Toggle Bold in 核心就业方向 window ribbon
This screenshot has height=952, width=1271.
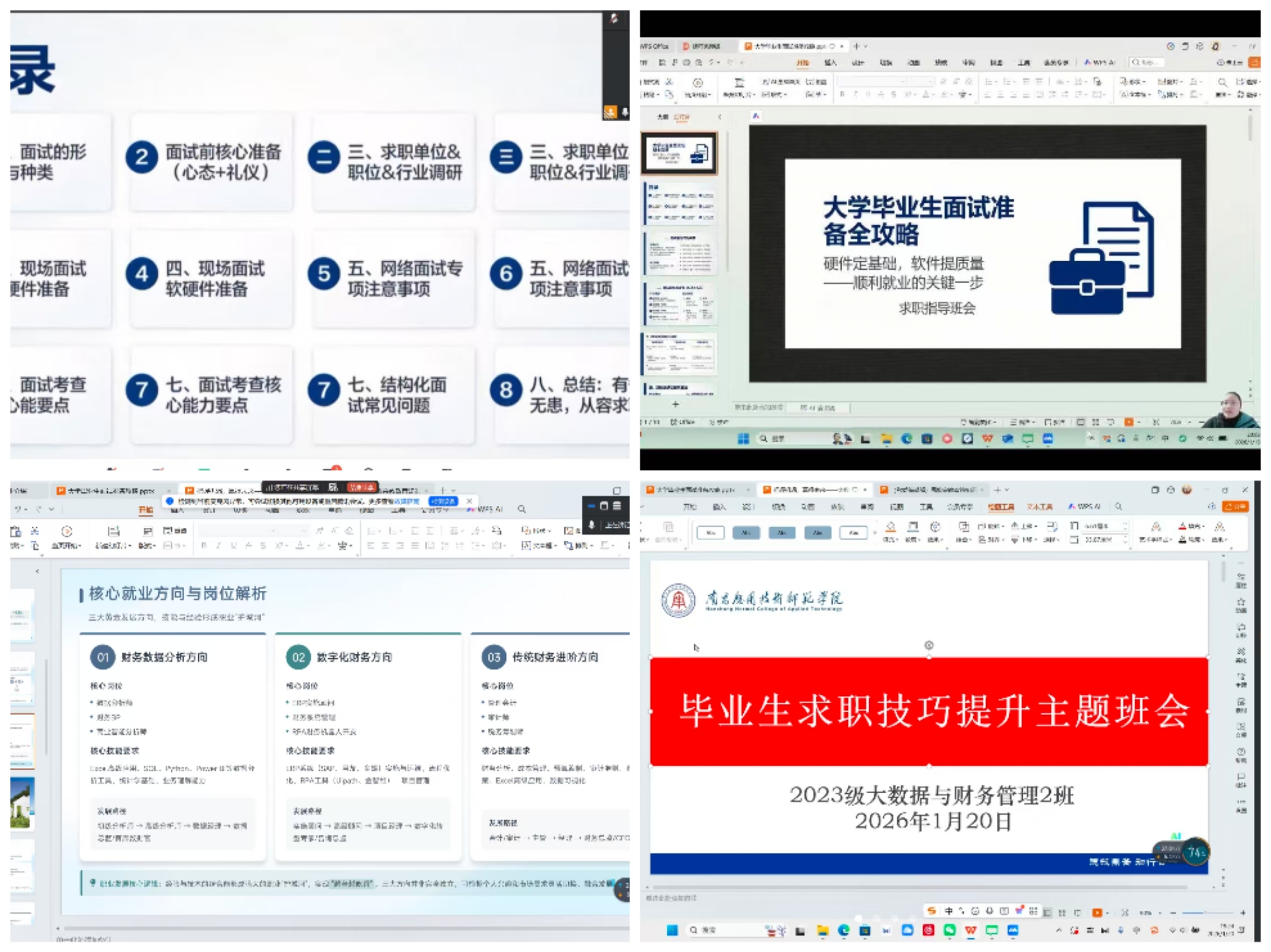point(204,545)
